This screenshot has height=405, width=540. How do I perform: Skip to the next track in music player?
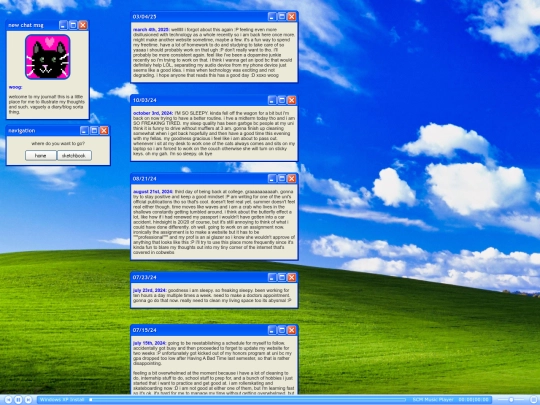coord(29,400)
